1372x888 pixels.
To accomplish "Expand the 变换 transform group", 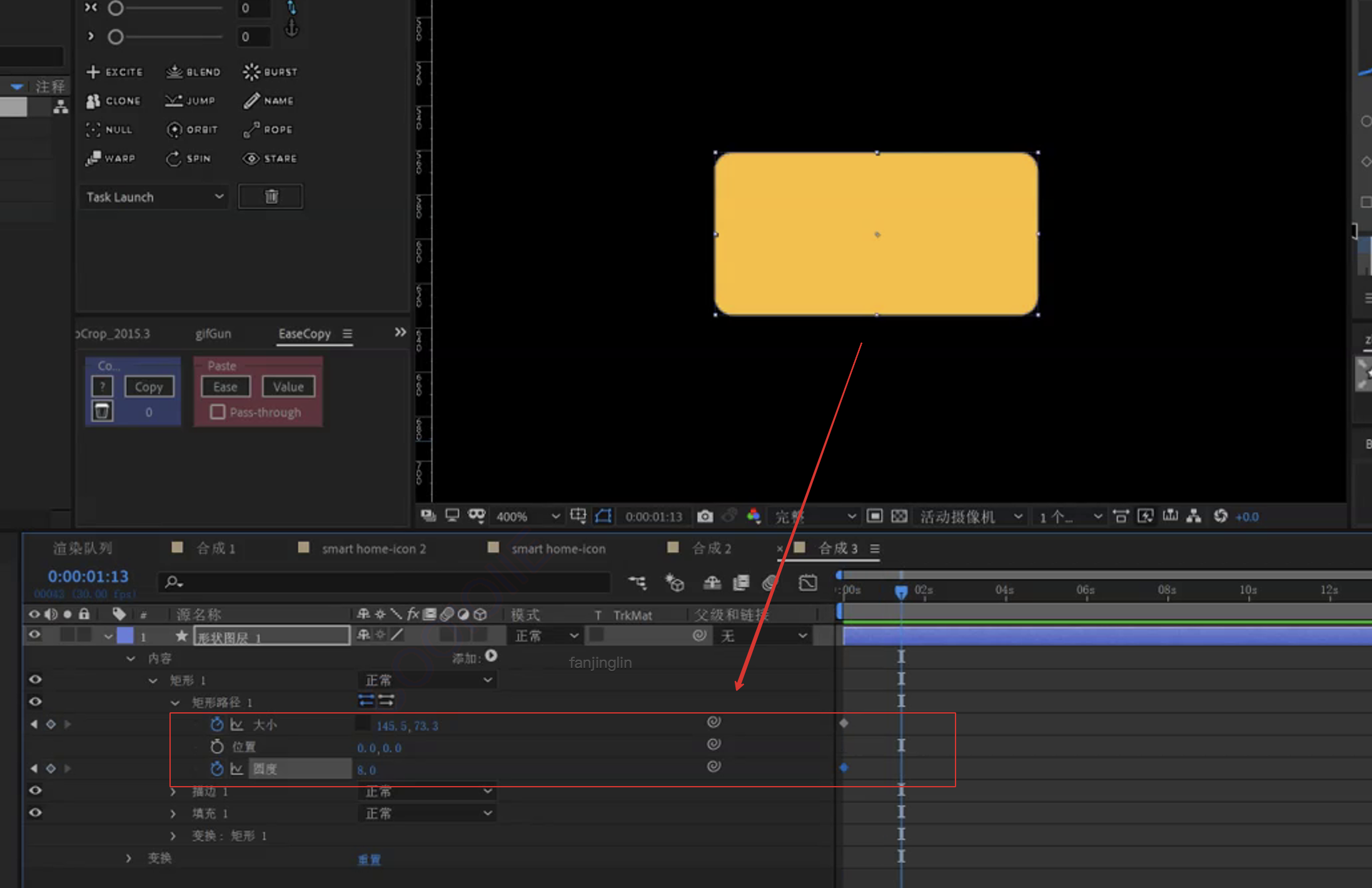I will pos(129,858).
